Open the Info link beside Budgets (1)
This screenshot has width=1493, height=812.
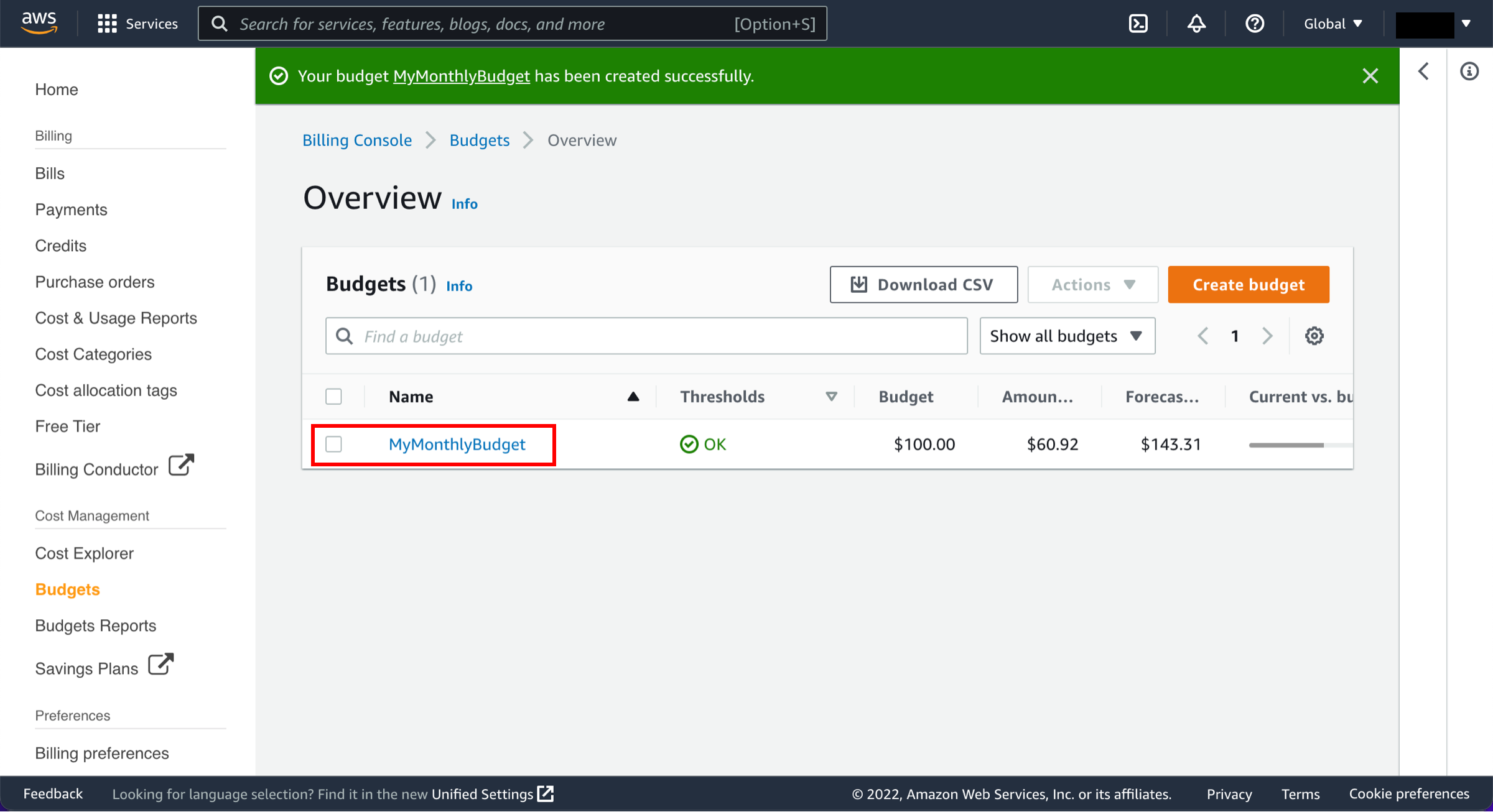[459, 286]
